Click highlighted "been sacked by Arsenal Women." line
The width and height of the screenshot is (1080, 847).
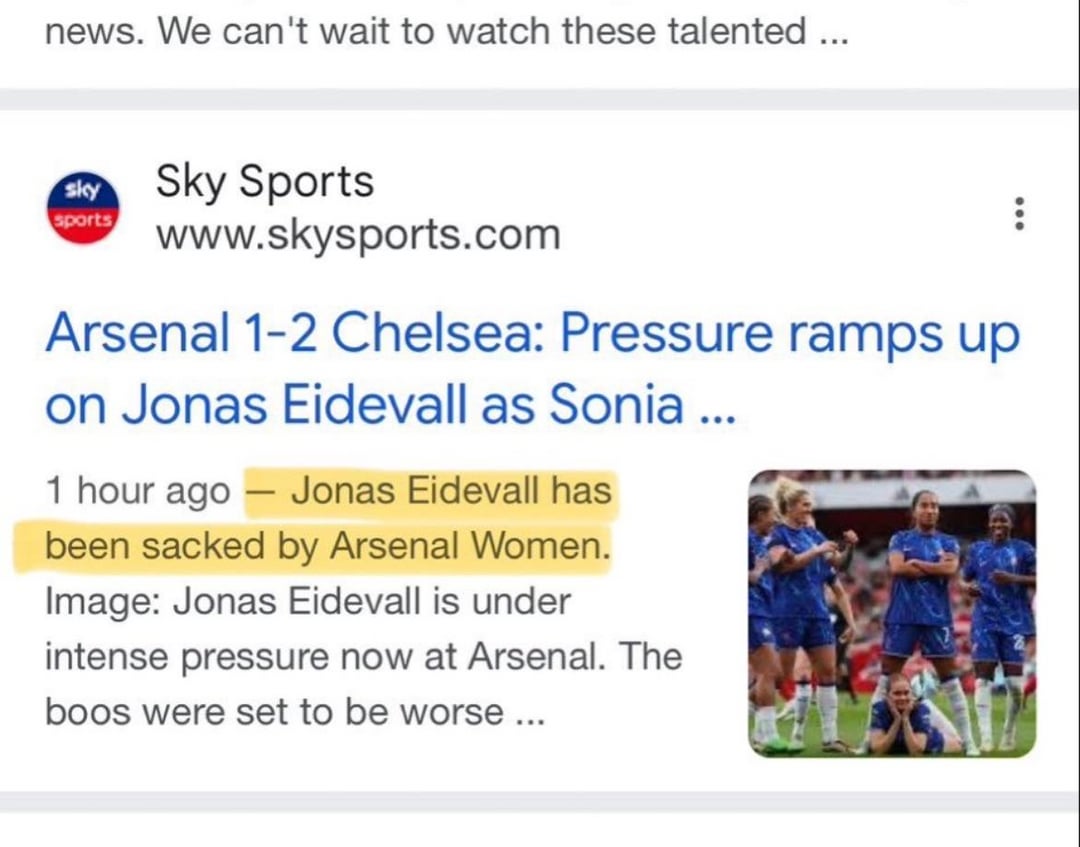[327, 547]
